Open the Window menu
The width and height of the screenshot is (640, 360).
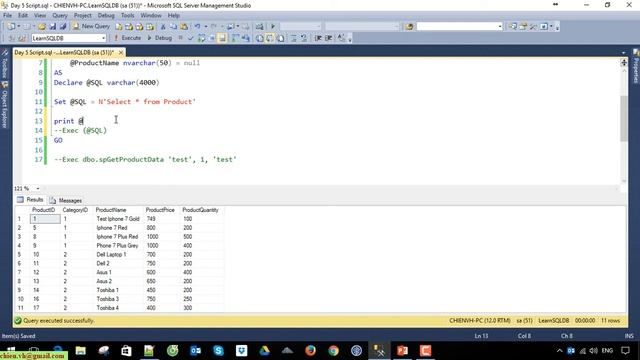[151, 16]
